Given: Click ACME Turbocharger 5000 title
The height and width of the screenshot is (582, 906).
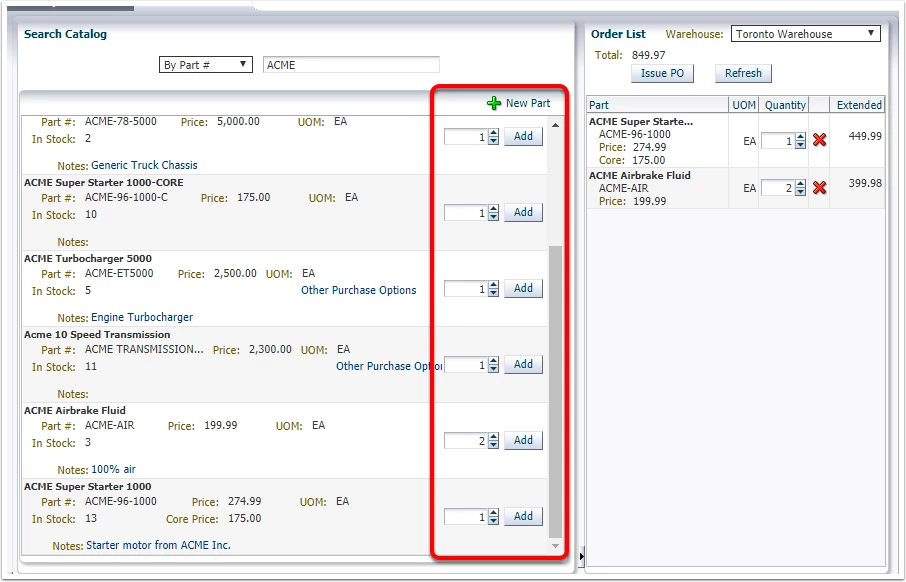Looking at the screenshot, I should point(88,258).
